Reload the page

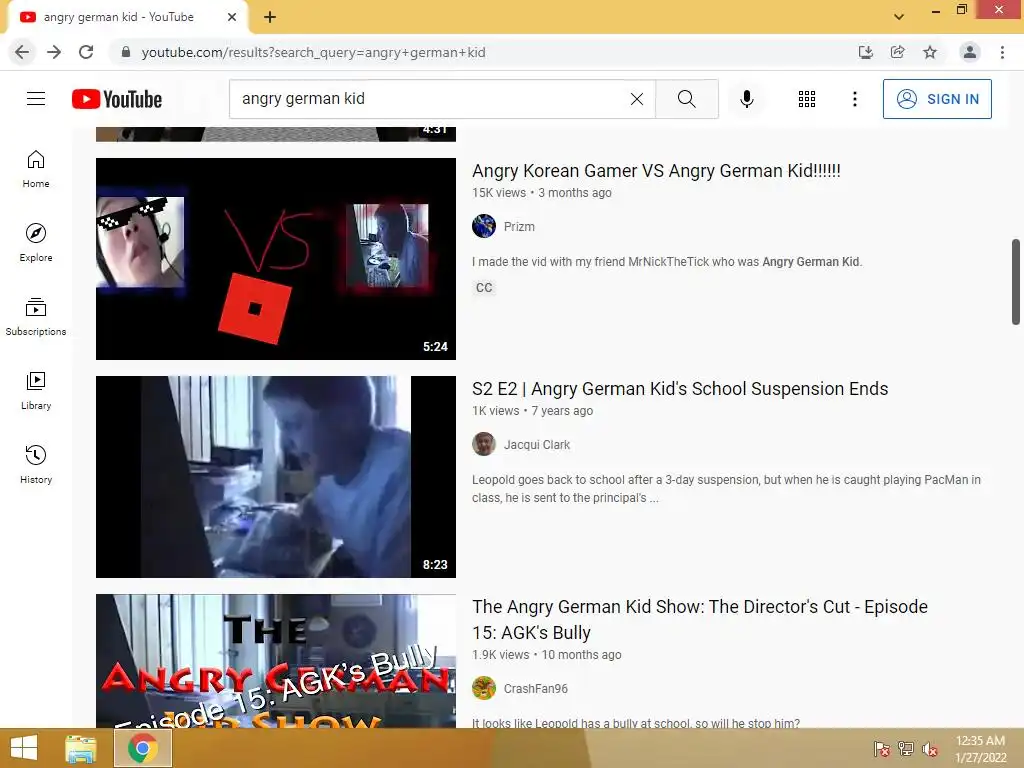click(86, 52)
